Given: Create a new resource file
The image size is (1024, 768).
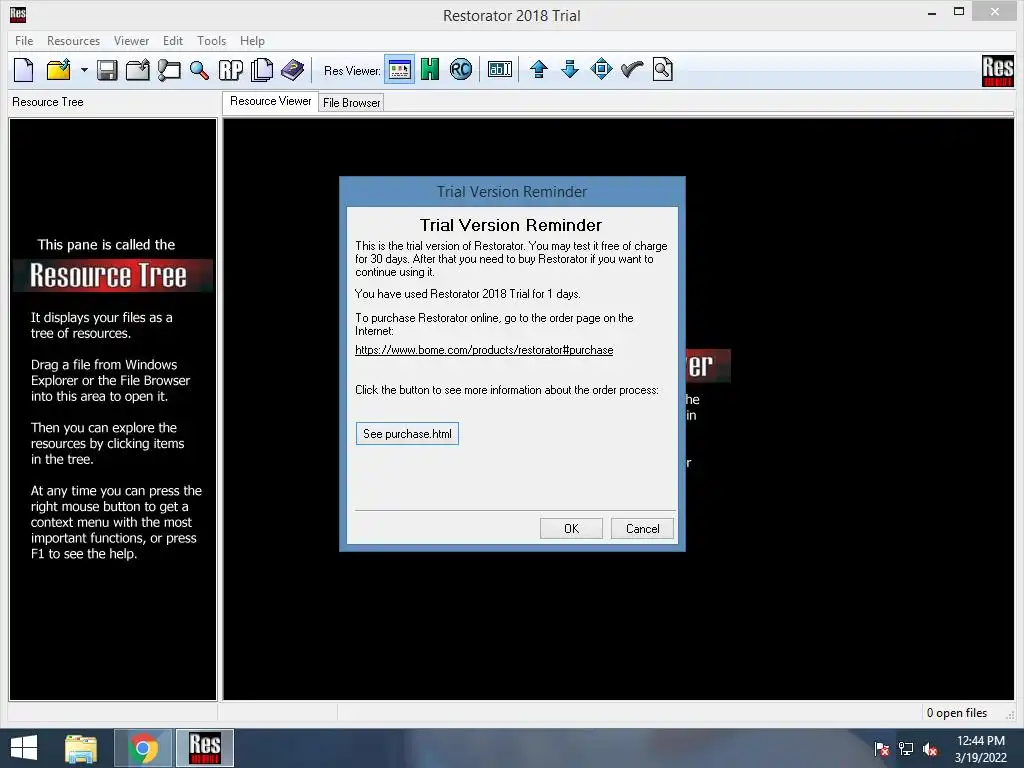Looking at the screenshot, I should 24,70.
